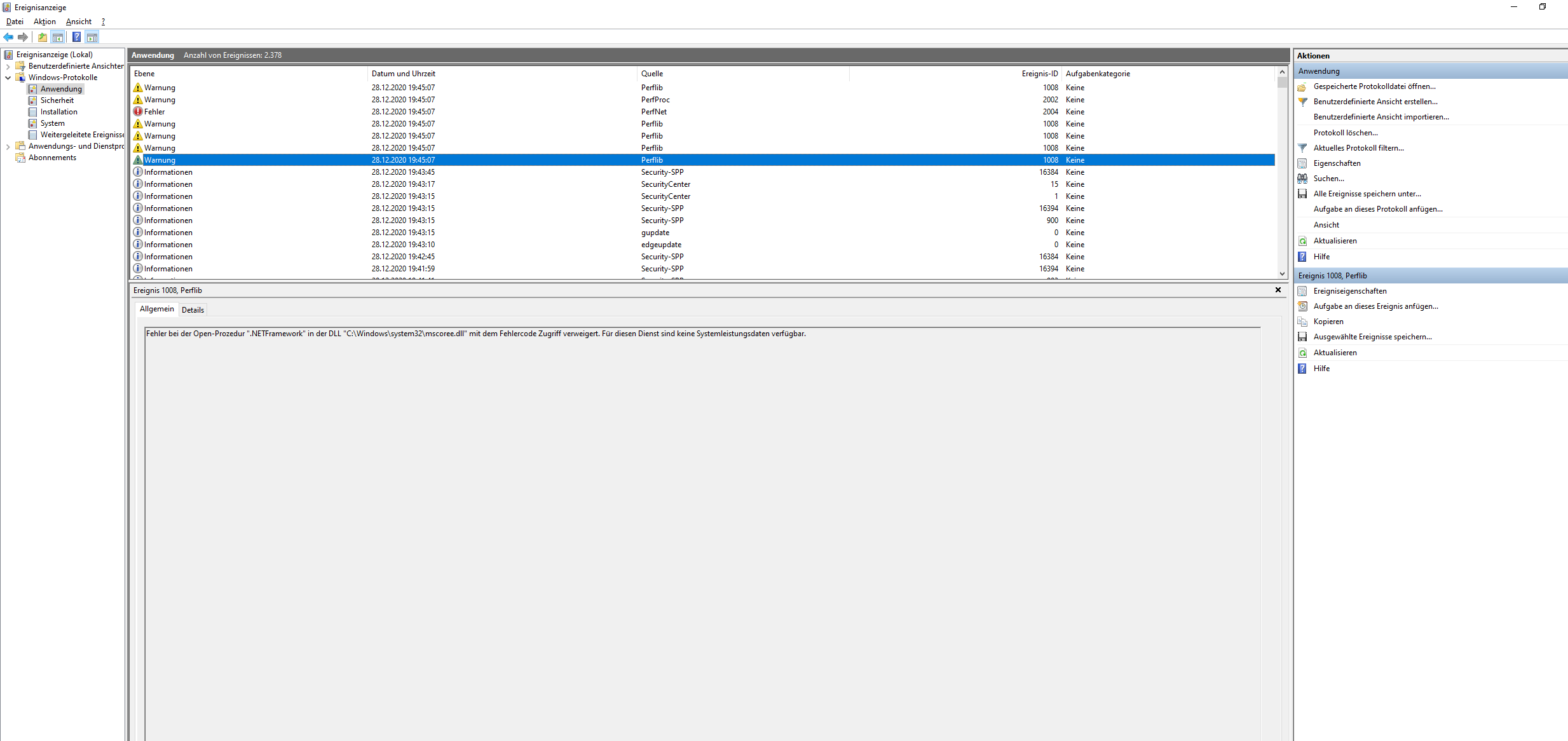Click the blue Back arrow toolbar icon
The width and height of the screenshot is (1568, 741).
click(x=8, y=37)
